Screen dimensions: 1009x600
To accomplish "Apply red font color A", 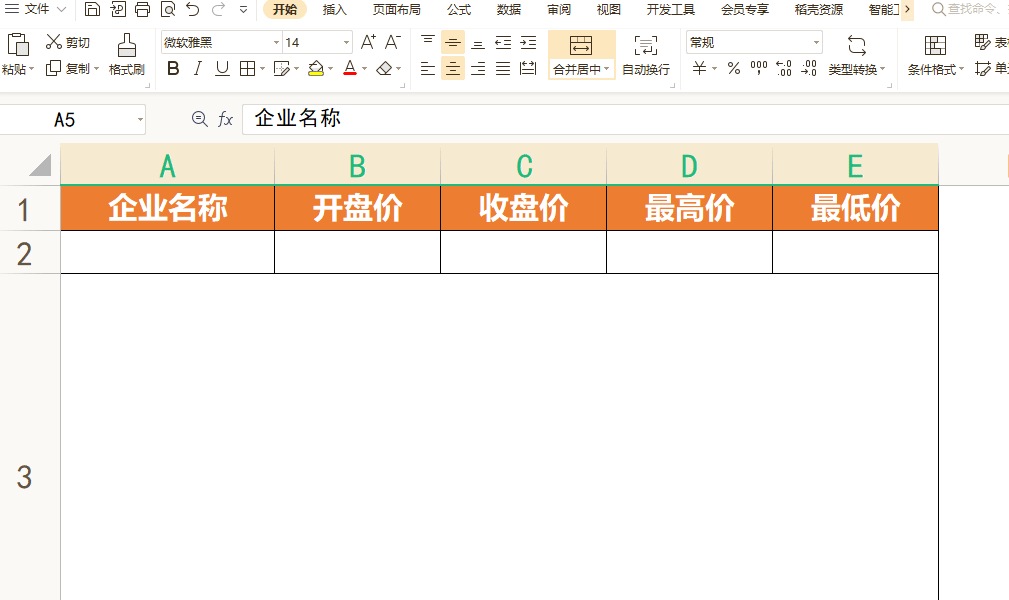I will [349, 68].
